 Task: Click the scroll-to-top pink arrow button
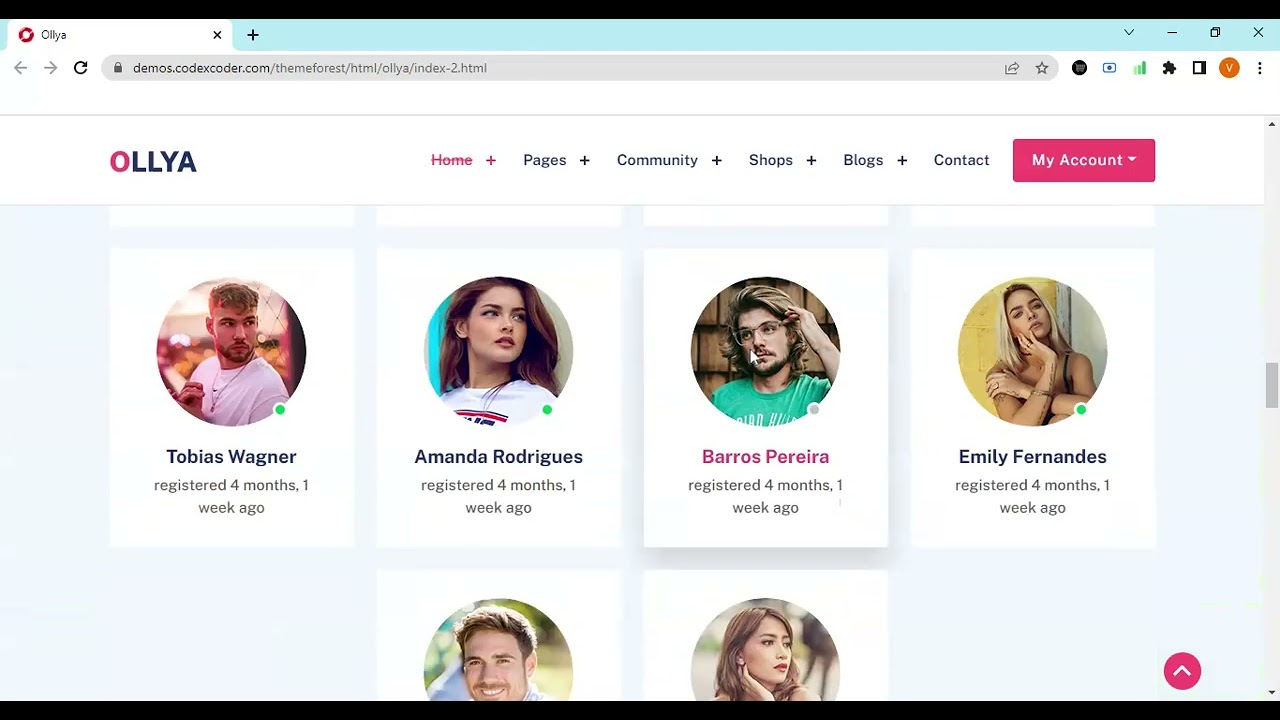coord(1182,671)
